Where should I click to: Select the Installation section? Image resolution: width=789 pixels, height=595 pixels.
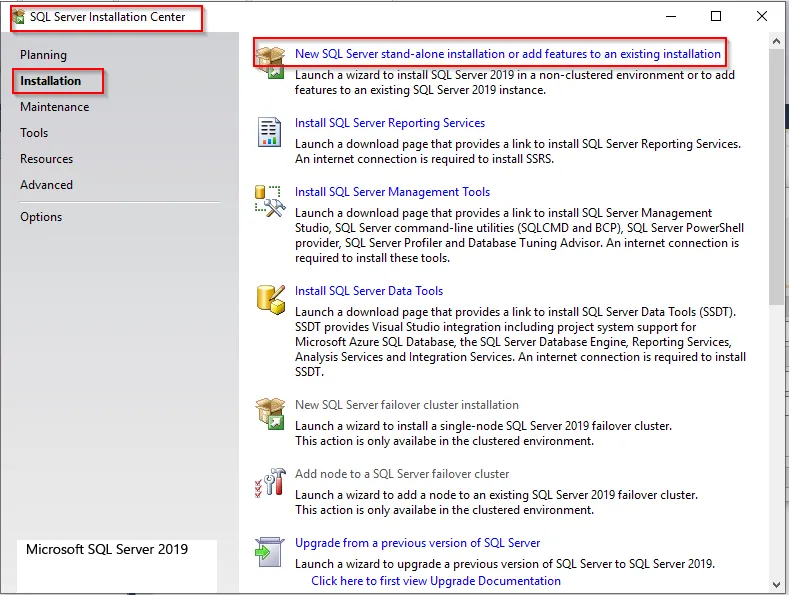(50, 81)
